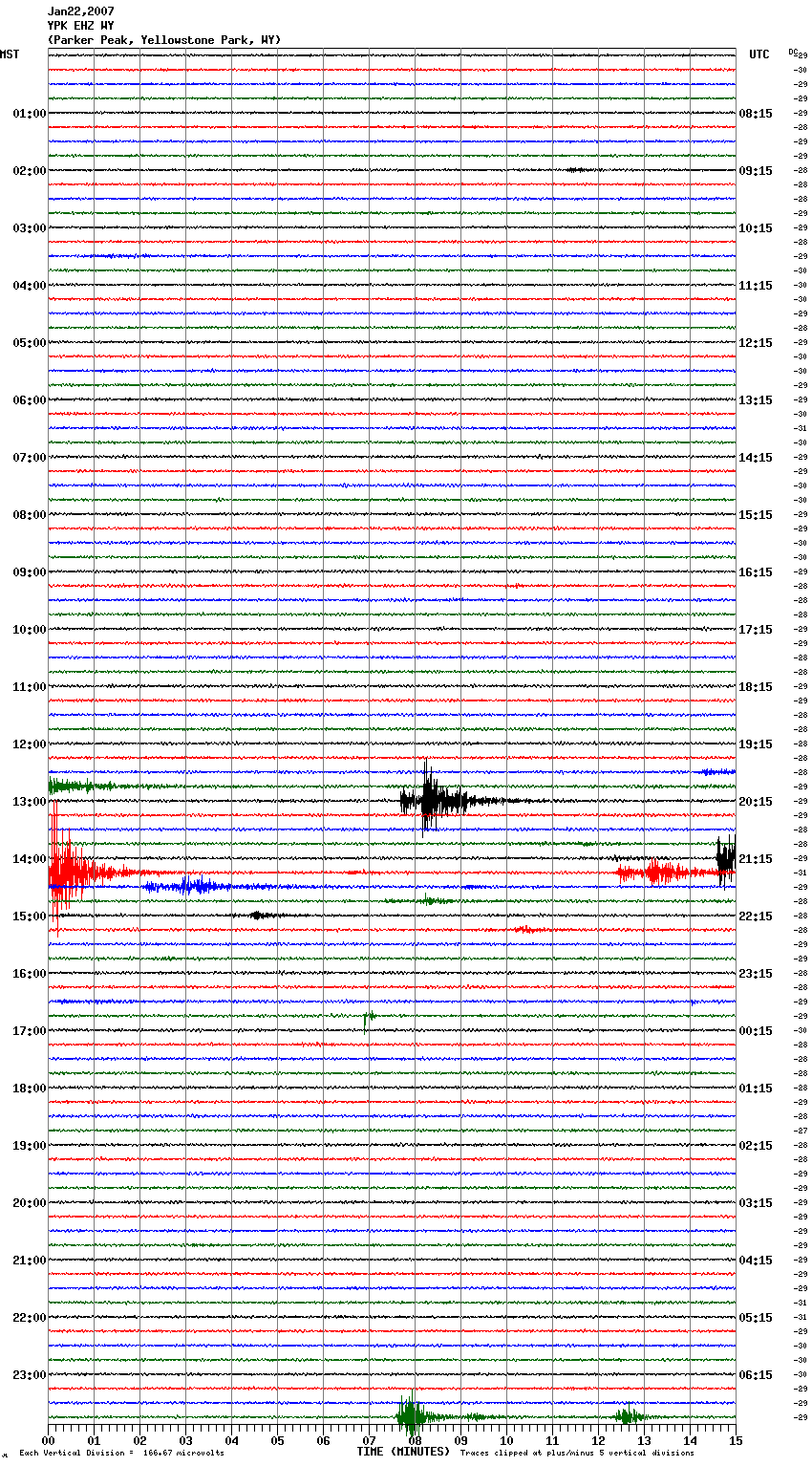This screenshot has height=1466, width=812.
Task: Click the TIME (MINUTES) axis title
Action: pos(403,1452)
